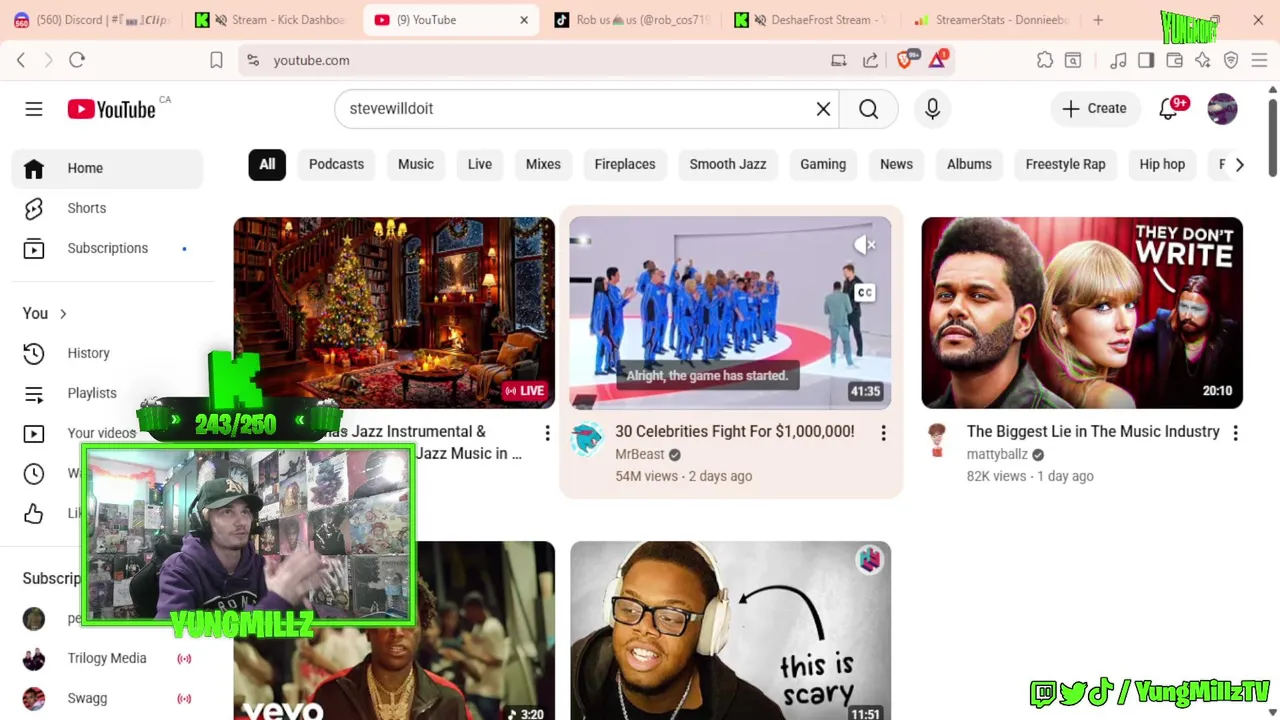Image resolution: width=1280 pixels, height=720 pixels.
Task: Show more filter chips with the right arrow
Action: tap(1239, 165)
